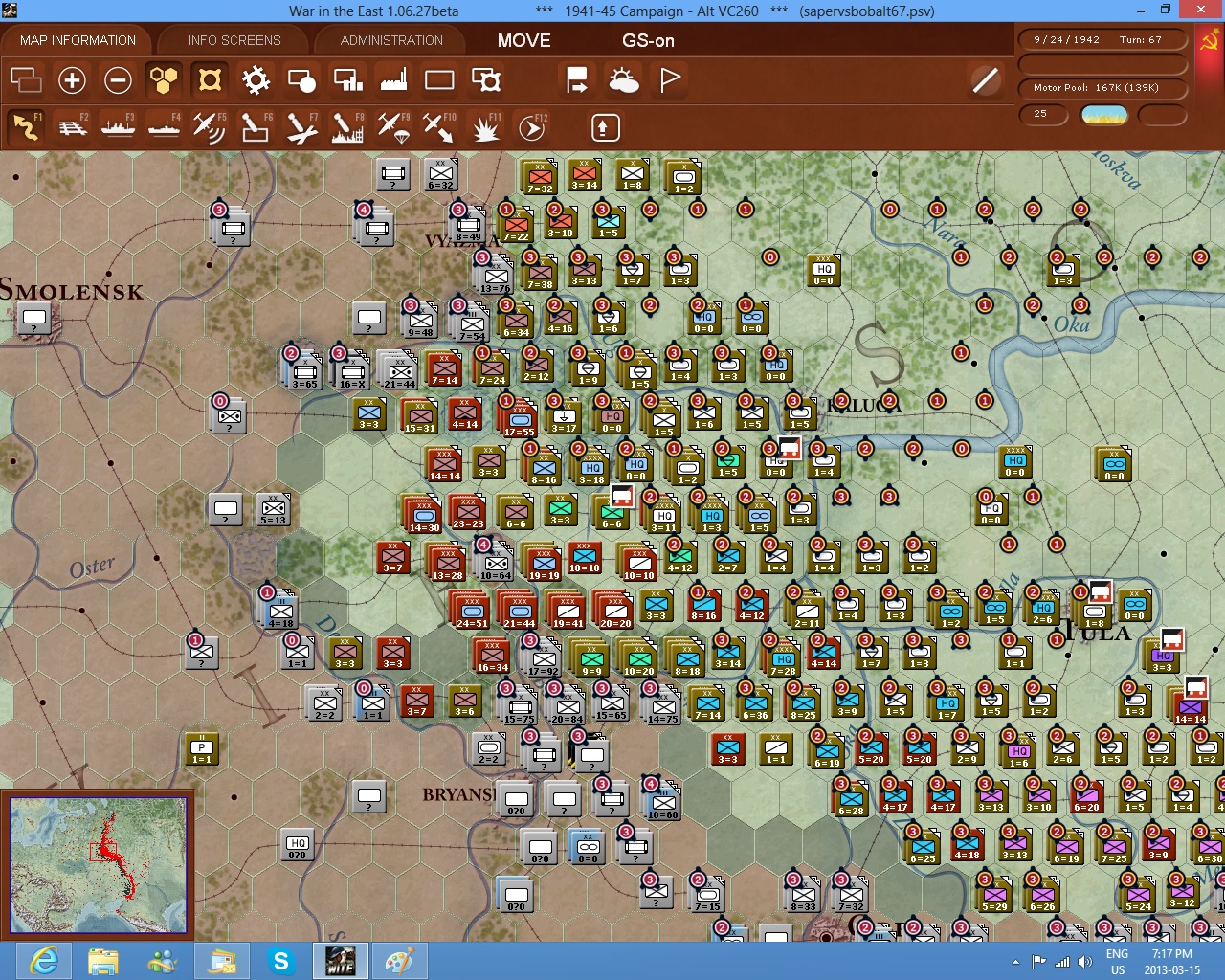
Task: Select the F9 air transport mode
Action: click(x=393, y=127)
